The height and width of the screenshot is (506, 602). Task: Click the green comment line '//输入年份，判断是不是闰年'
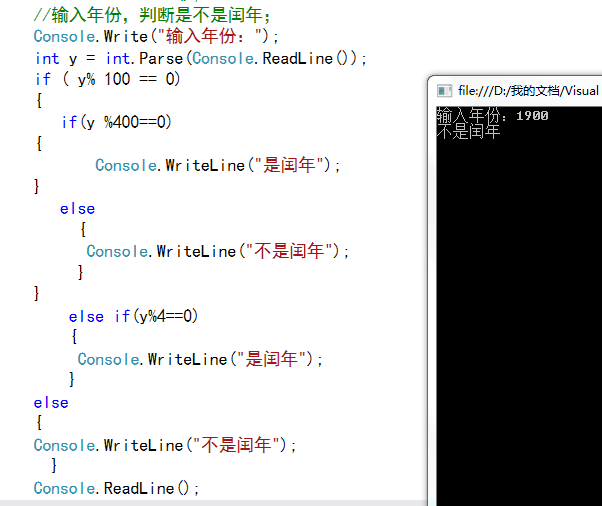pos(152,15)
